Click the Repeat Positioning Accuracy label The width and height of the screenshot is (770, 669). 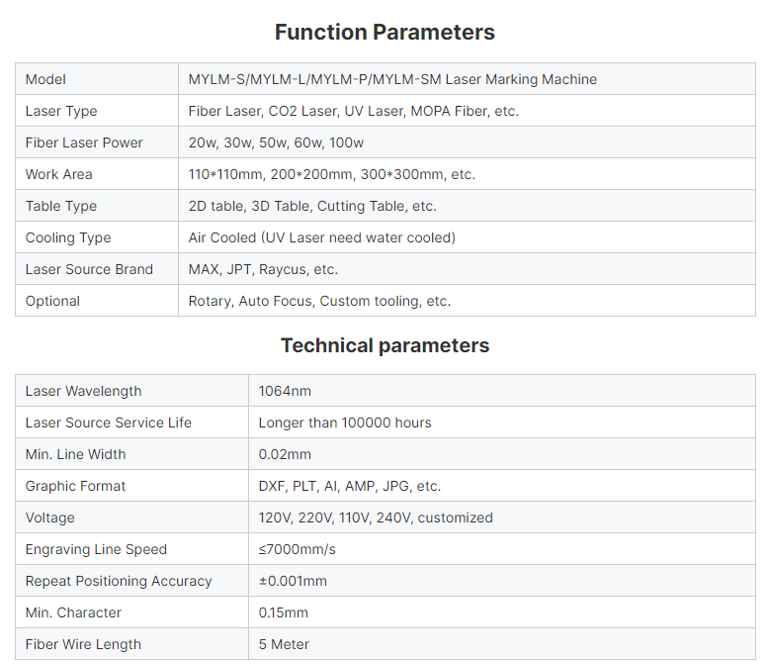(119, 581)
